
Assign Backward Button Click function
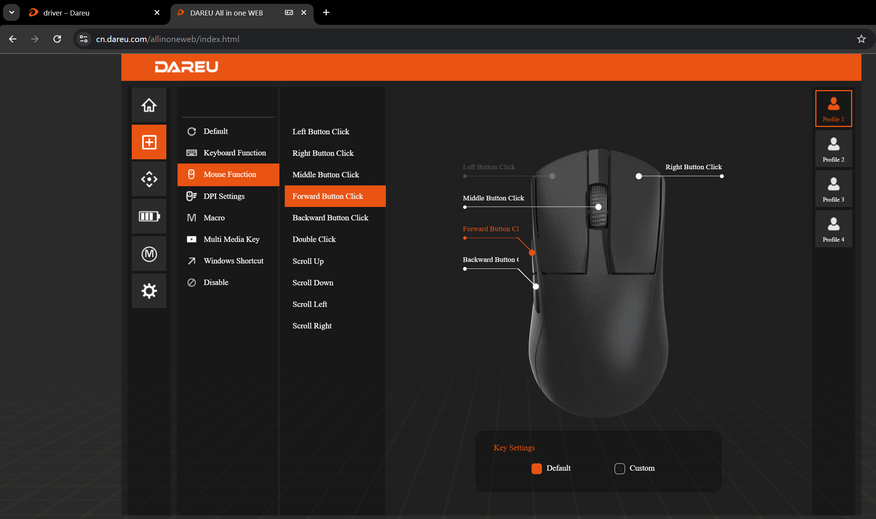[335, 218]
